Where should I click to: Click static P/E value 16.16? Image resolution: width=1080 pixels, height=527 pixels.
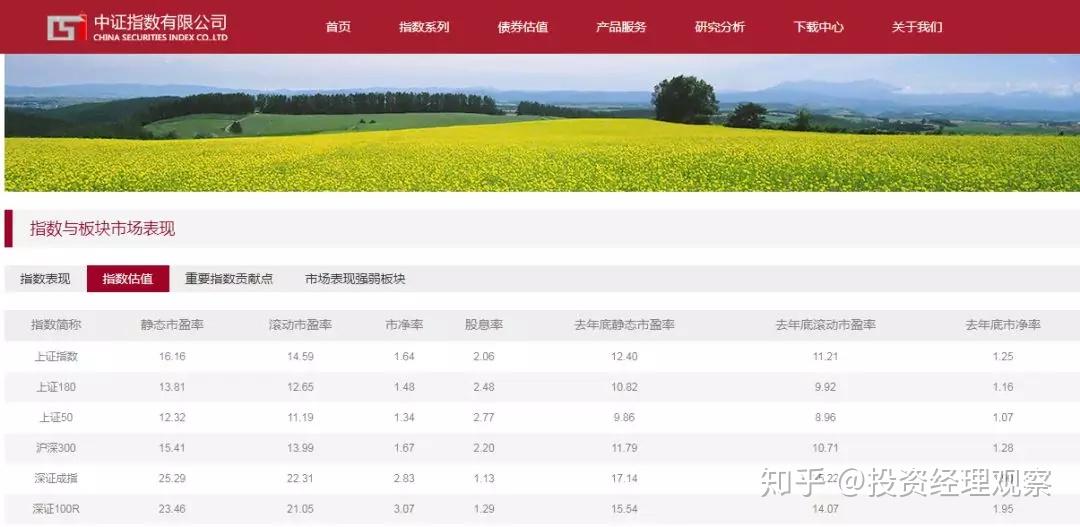click(x=172, y=357)
